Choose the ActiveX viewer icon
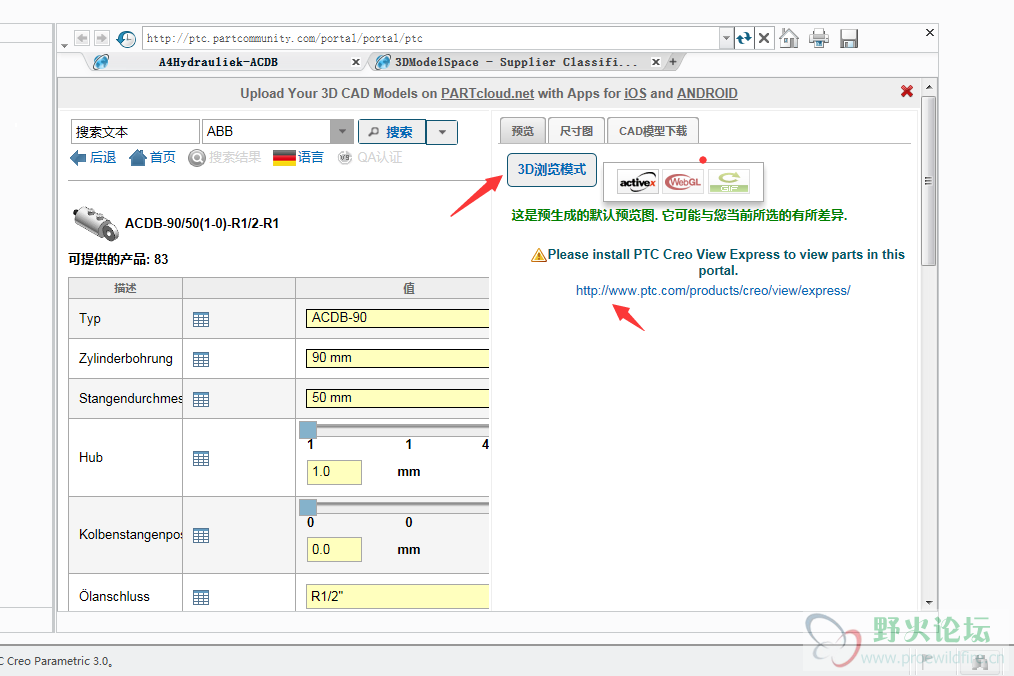The image size is (1014, 676). (x=638, y=182)
